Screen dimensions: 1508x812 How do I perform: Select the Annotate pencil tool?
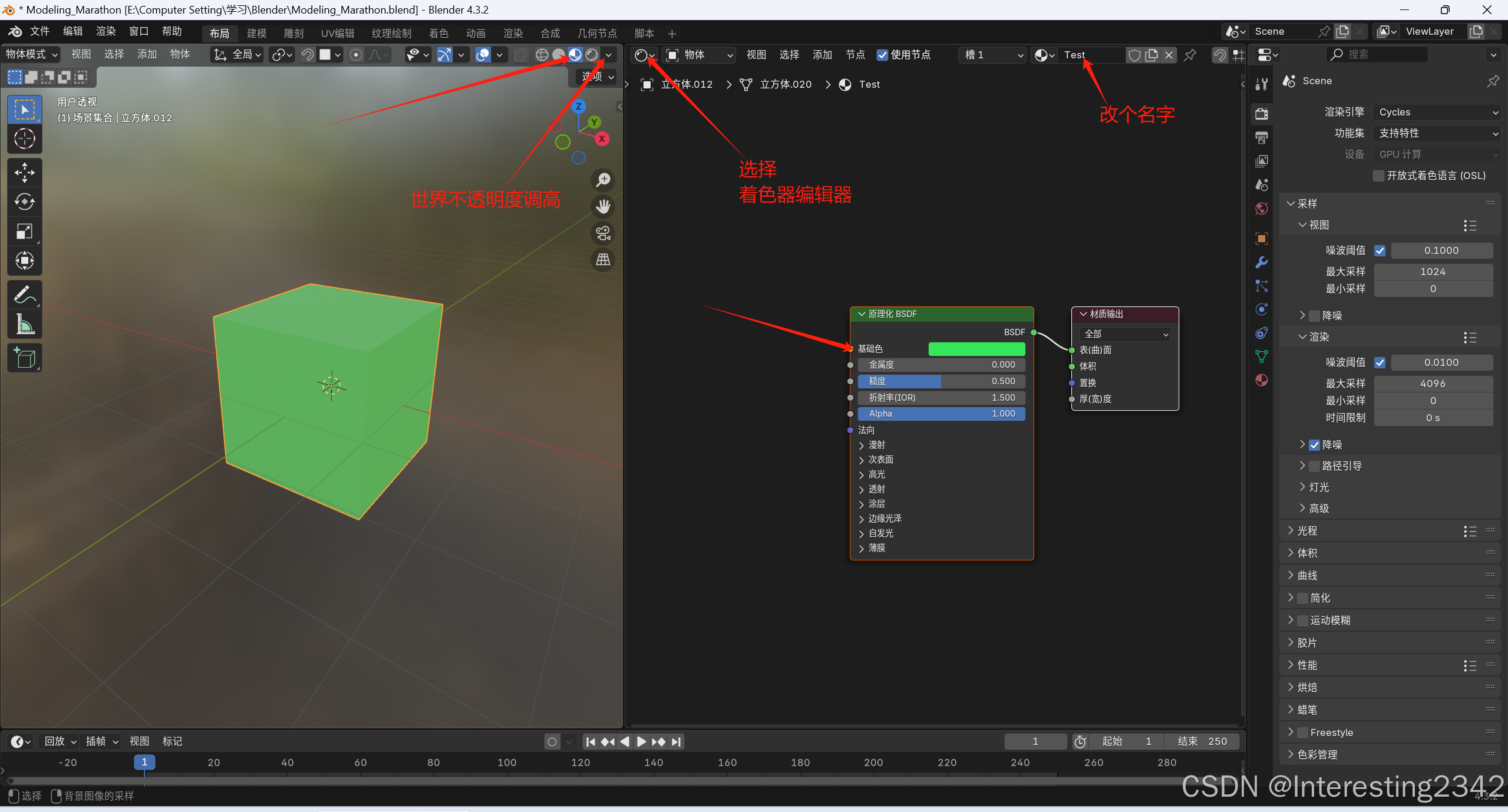pos(24,294)
